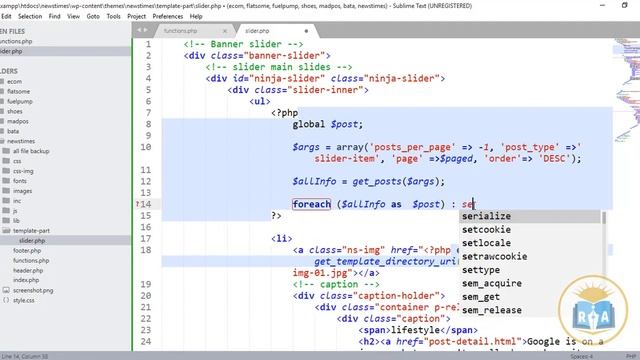Viewport: 640px width, 360px height.
Task: Choose setcookie from autocomplete list
Action: coord(530,230)
